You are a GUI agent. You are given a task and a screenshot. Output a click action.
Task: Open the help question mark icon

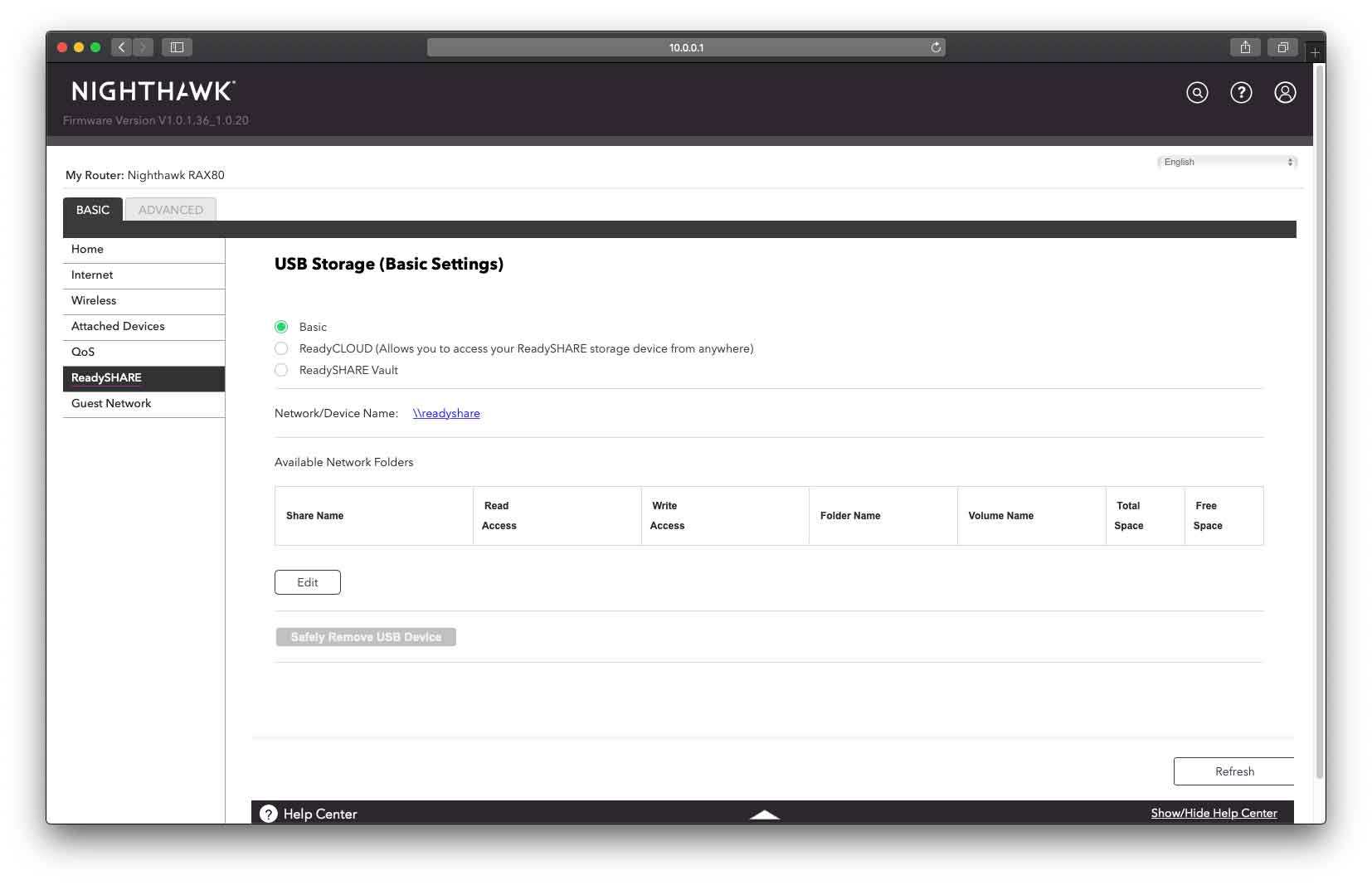(1241, 93)
